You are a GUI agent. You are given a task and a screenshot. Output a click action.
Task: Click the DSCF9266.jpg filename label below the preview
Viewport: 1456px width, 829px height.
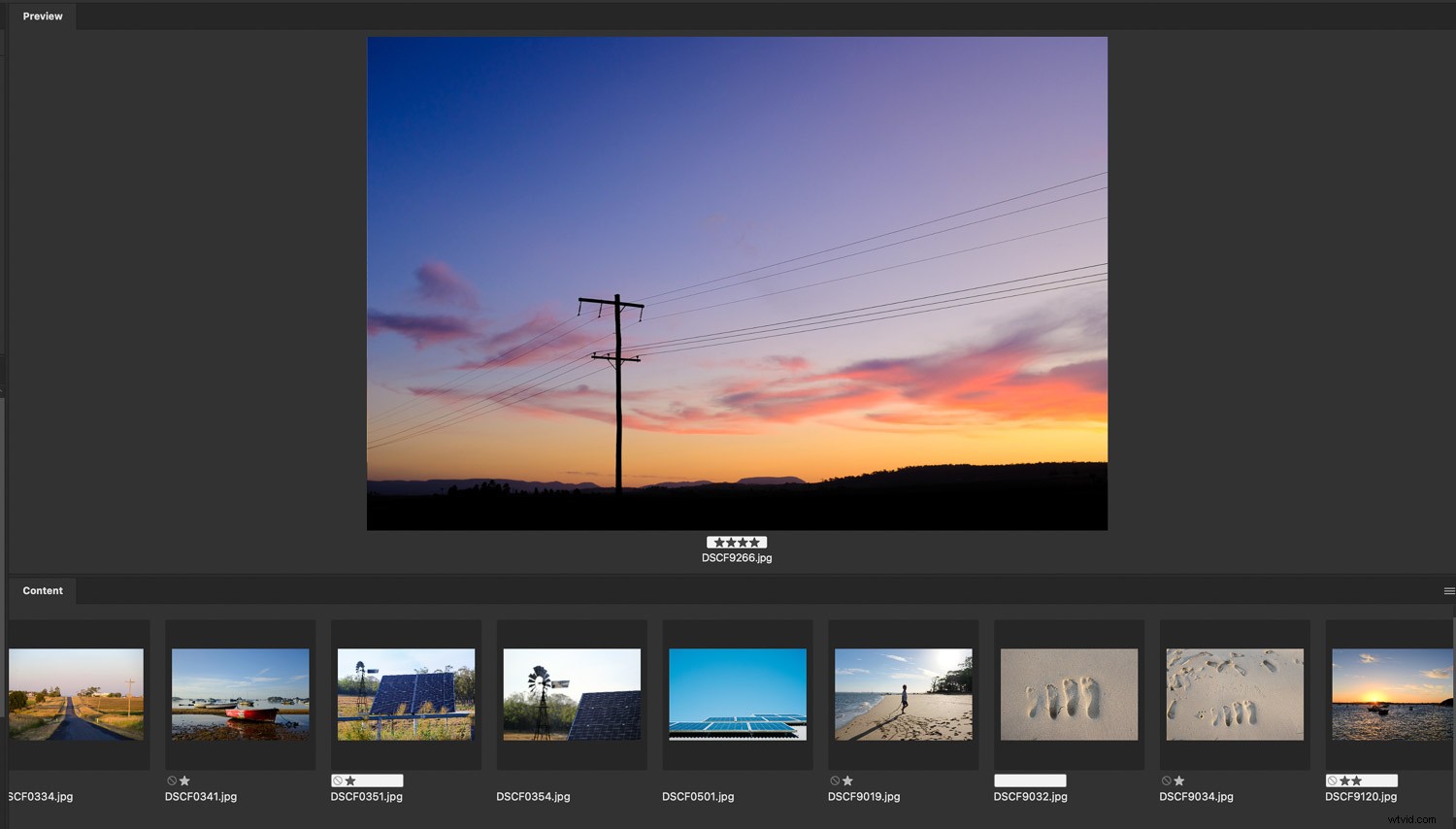[x=737, y=557]
